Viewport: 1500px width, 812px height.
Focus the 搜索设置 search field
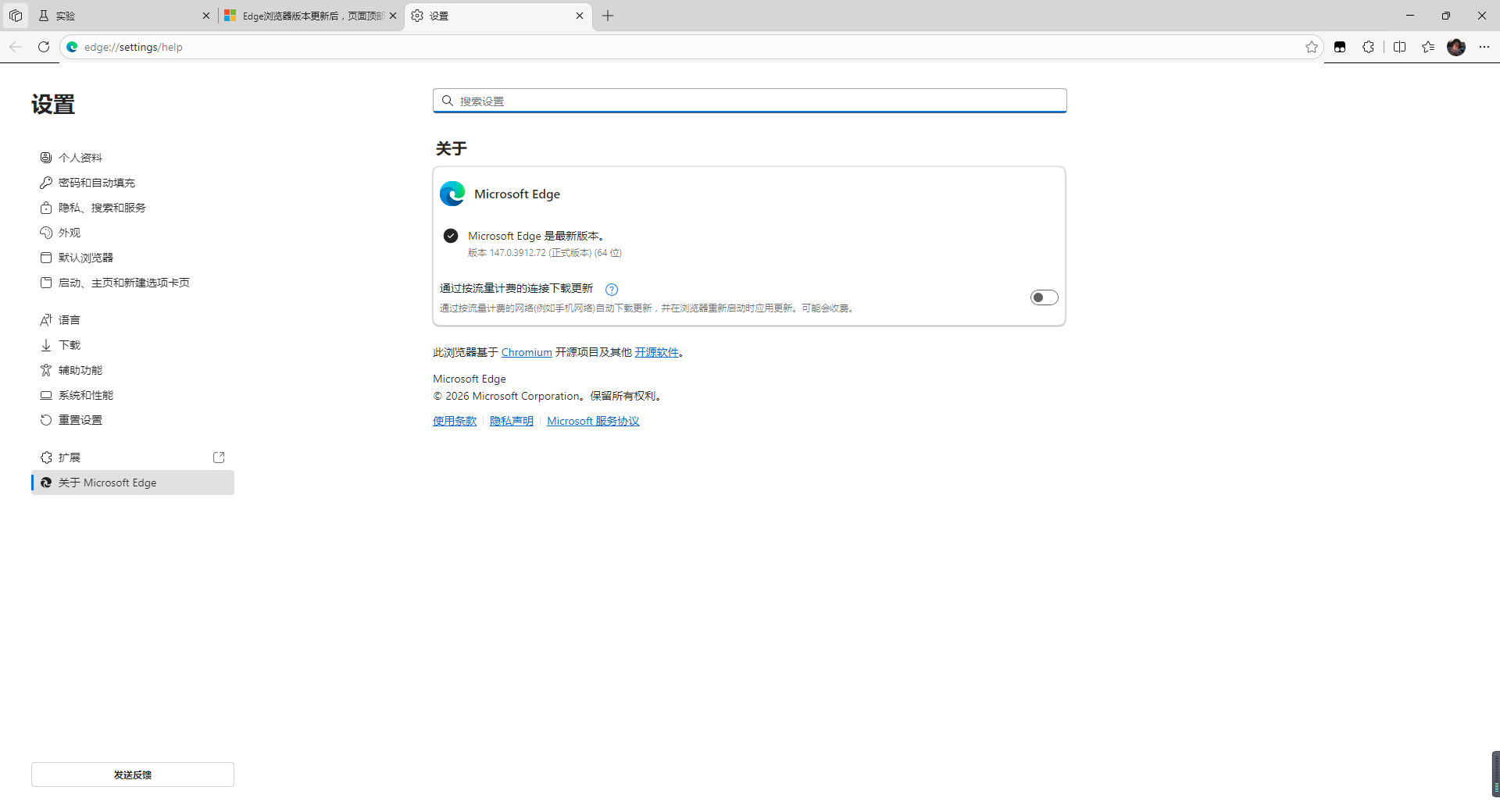750,101
